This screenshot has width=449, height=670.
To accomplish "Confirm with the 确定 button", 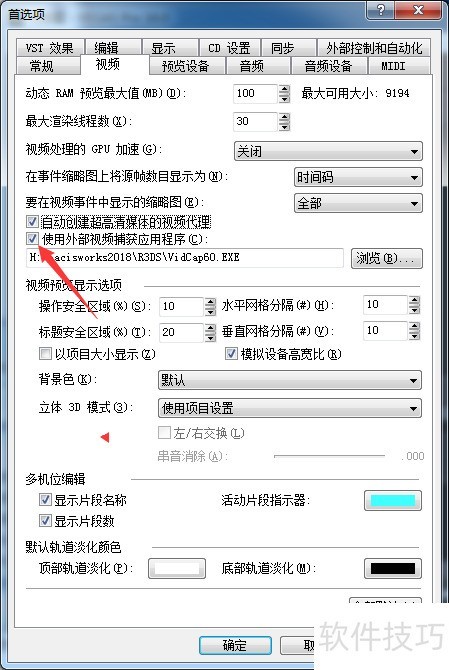I will coord(235,645).
